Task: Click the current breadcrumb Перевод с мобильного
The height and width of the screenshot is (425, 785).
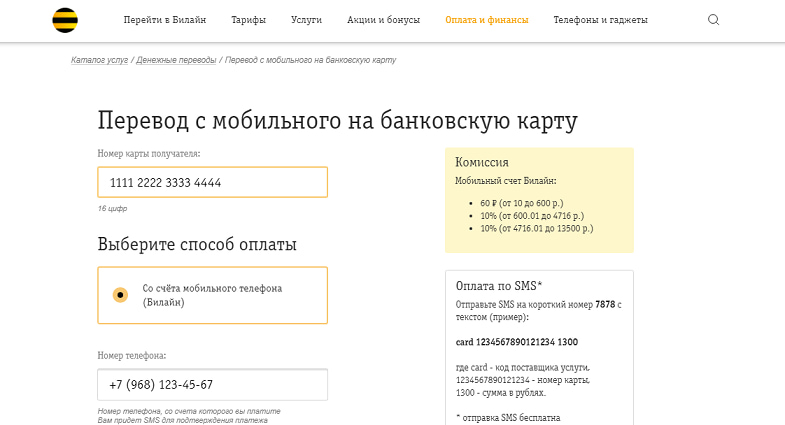Action: point(310,60)
